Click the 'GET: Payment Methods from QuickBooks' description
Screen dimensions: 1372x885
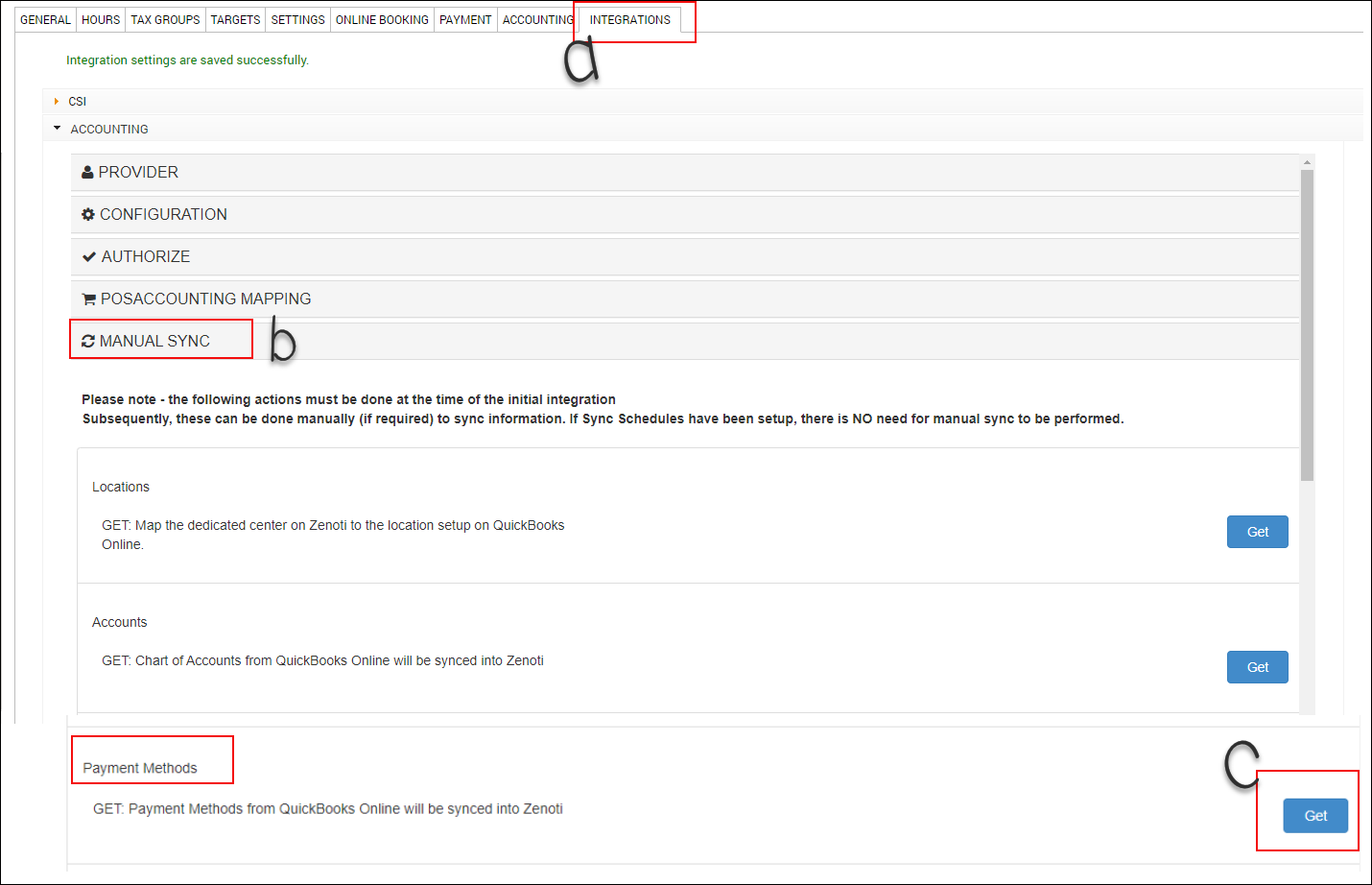pyautogui.click(x=328, y=809)
